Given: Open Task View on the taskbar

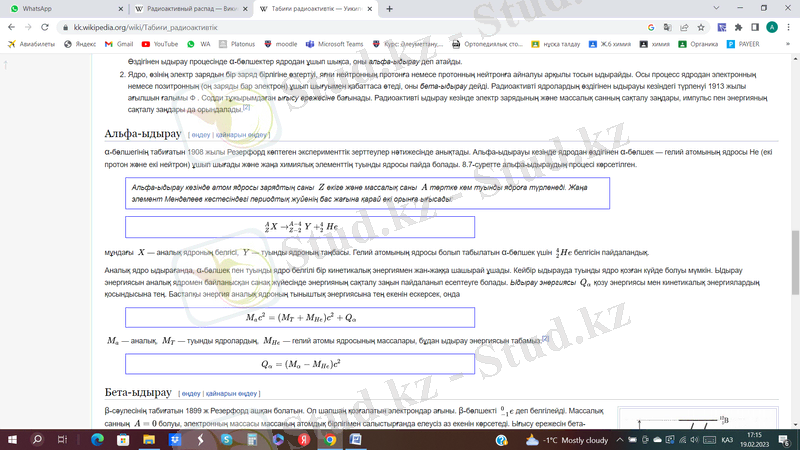Looking at the screenshot, I should coord(62,440).
